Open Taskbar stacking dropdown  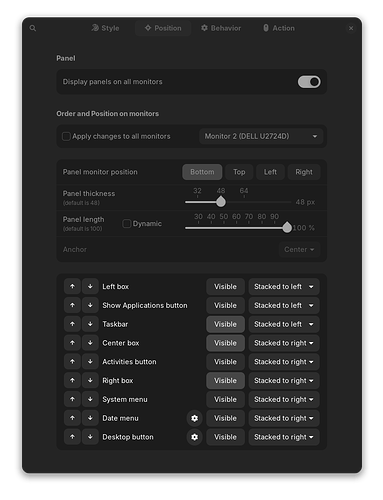click(284, 324)
